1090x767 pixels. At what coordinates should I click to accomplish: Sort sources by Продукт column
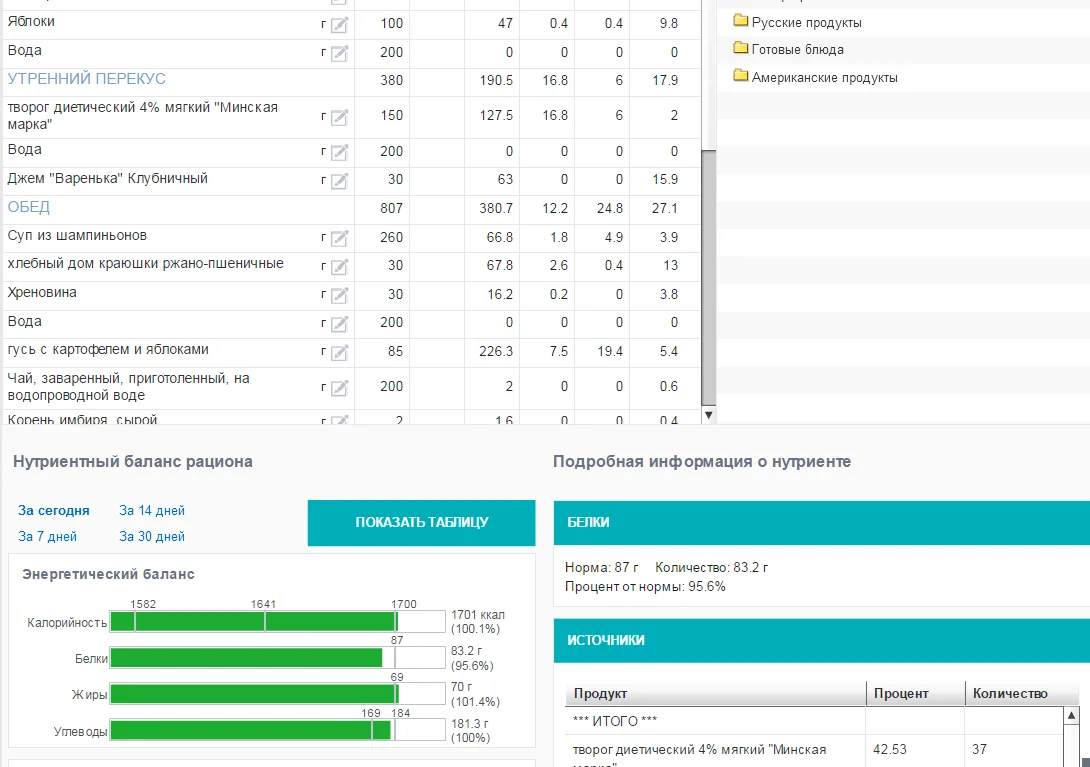pyautogui.click(x=716, y=693)
